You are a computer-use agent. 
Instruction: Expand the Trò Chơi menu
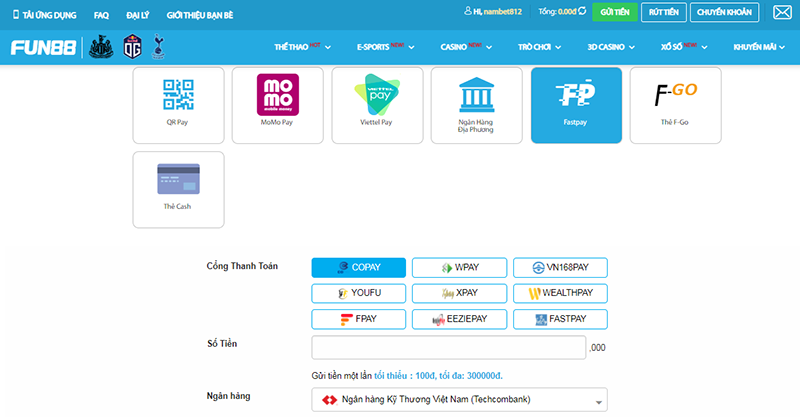click(539, 47)
